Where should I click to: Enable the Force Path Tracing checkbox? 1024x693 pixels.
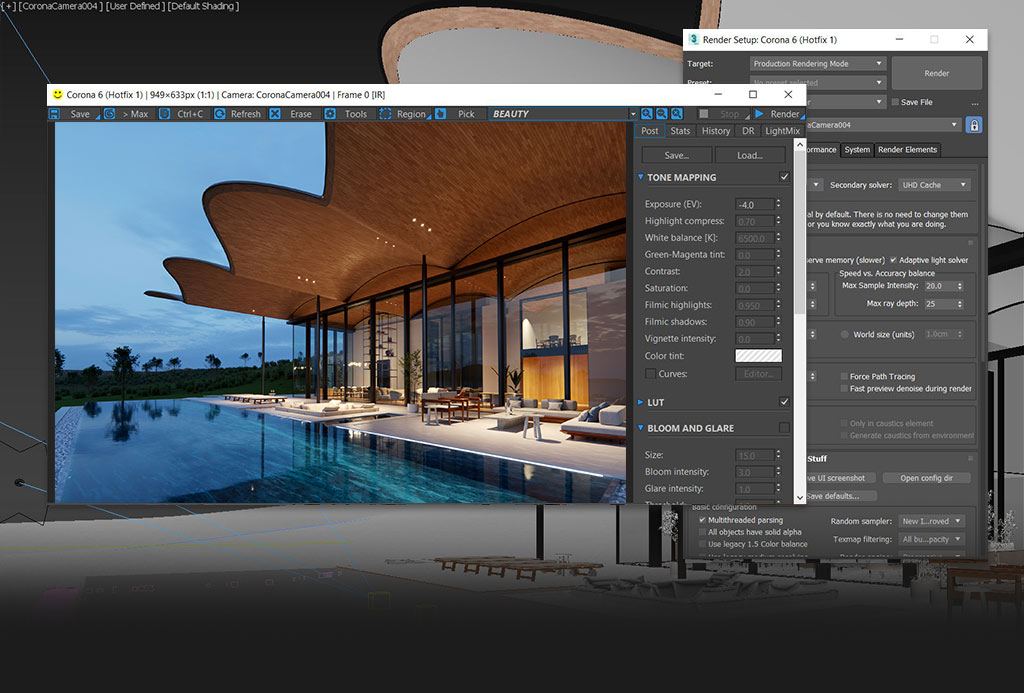click(x=844, y=376)
